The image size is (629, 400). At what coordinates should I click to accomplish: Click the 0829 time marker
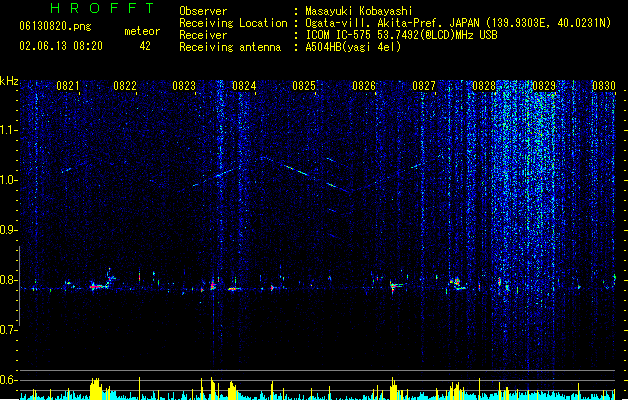[x=544, y=86]
